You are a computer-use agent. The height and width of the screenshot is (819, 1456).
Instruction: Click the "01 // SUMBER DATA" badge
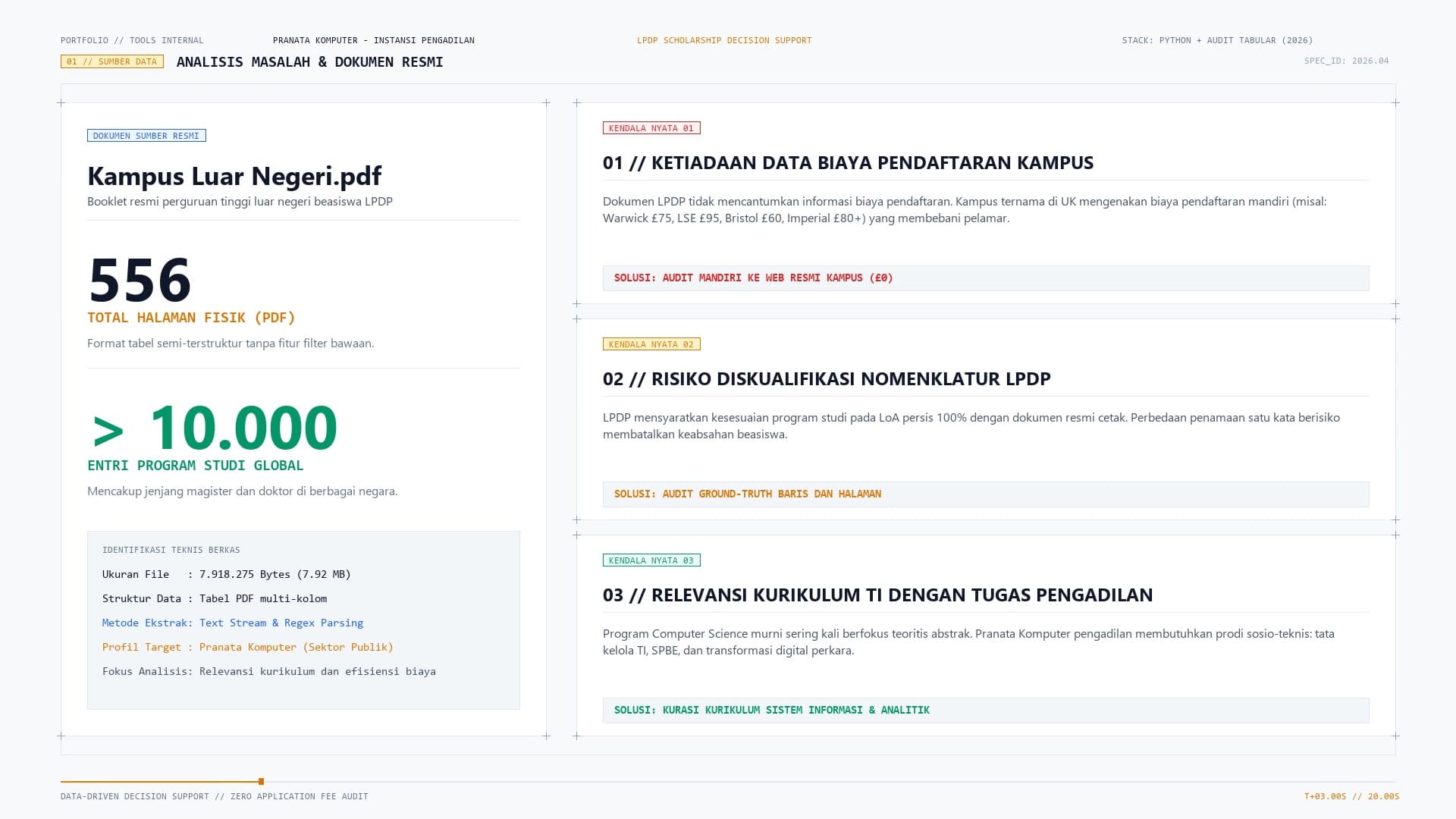coord(112,61)
